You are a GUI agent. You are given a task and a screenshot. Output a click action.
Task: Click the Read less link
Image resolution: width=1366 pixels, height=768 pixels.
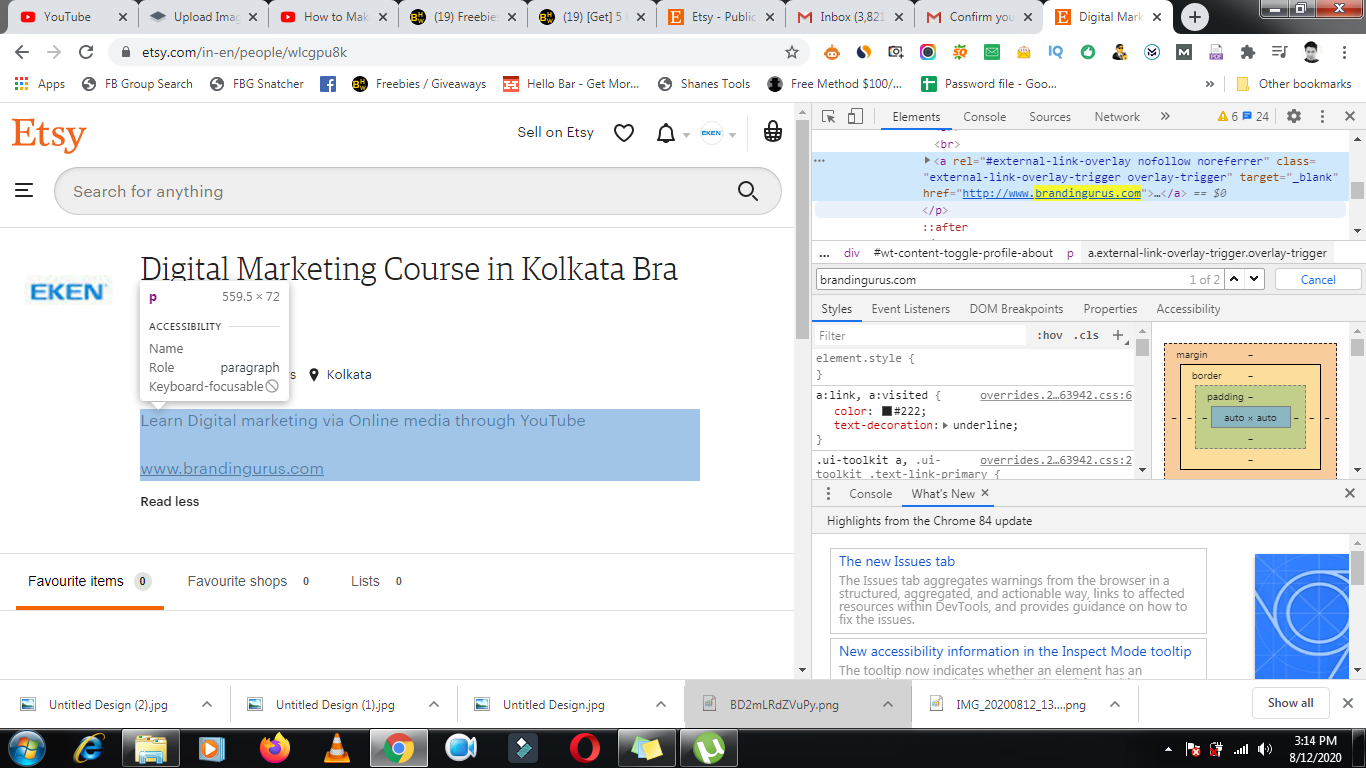click(170, 502)
